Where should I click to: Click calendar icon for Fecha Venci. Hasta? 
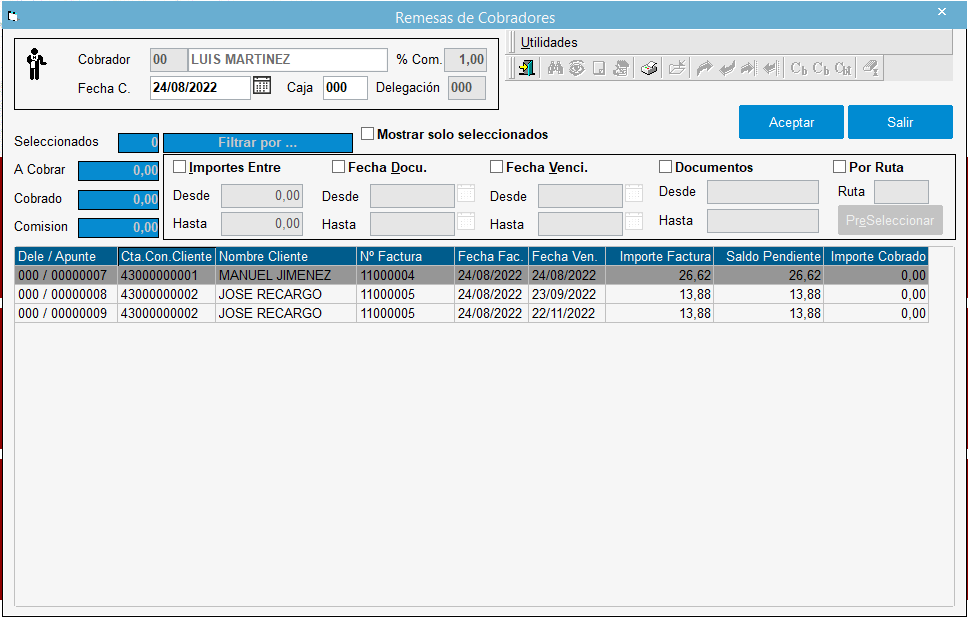click(634, 222)
